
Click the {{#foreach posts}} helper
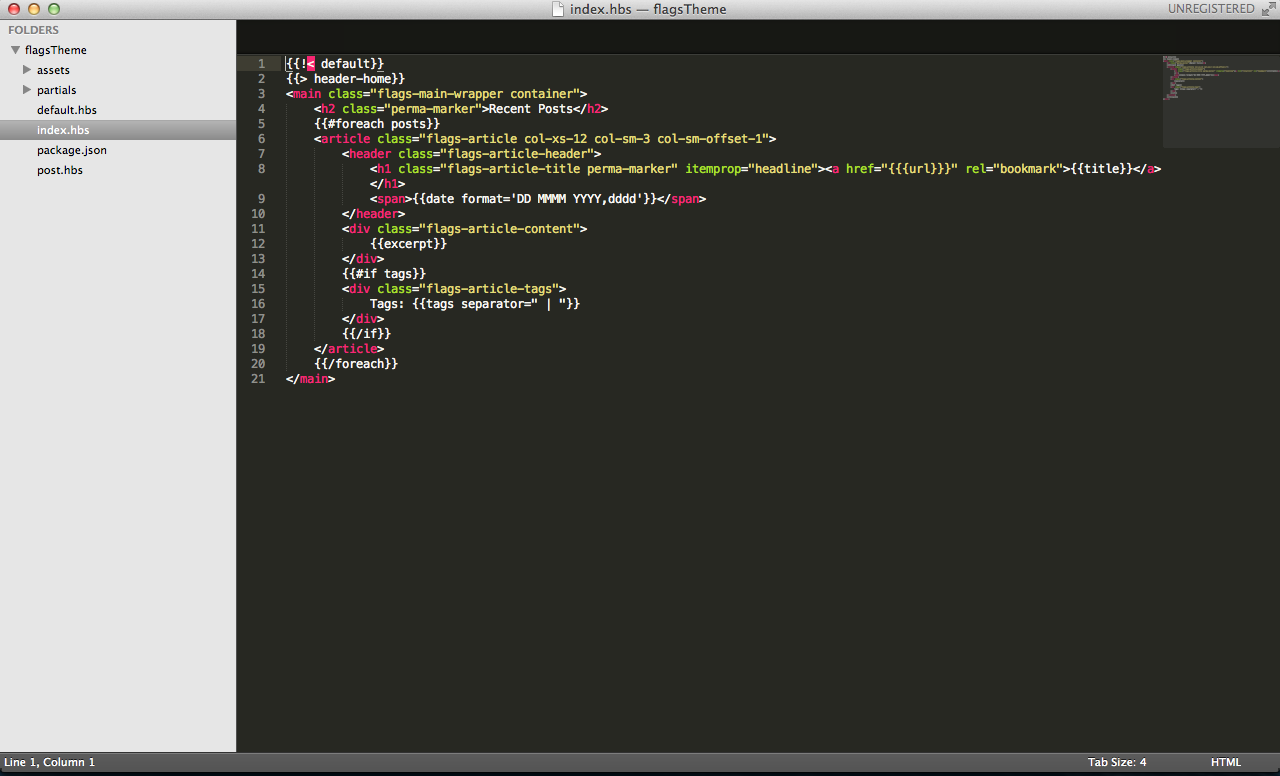coord(377,124)
